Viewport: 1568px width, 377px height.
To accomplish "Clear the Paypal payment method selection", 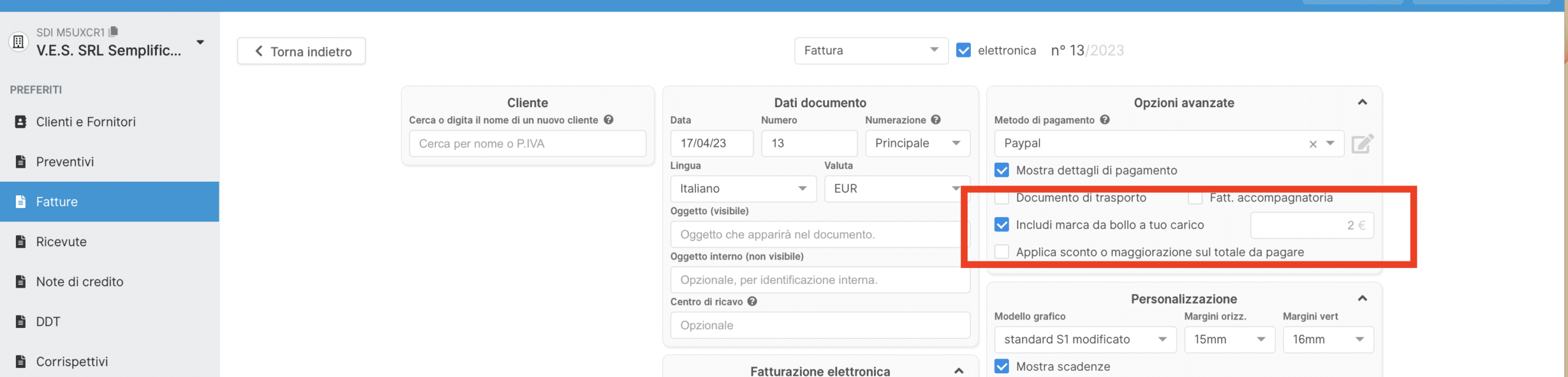I will coord(1313,144).
